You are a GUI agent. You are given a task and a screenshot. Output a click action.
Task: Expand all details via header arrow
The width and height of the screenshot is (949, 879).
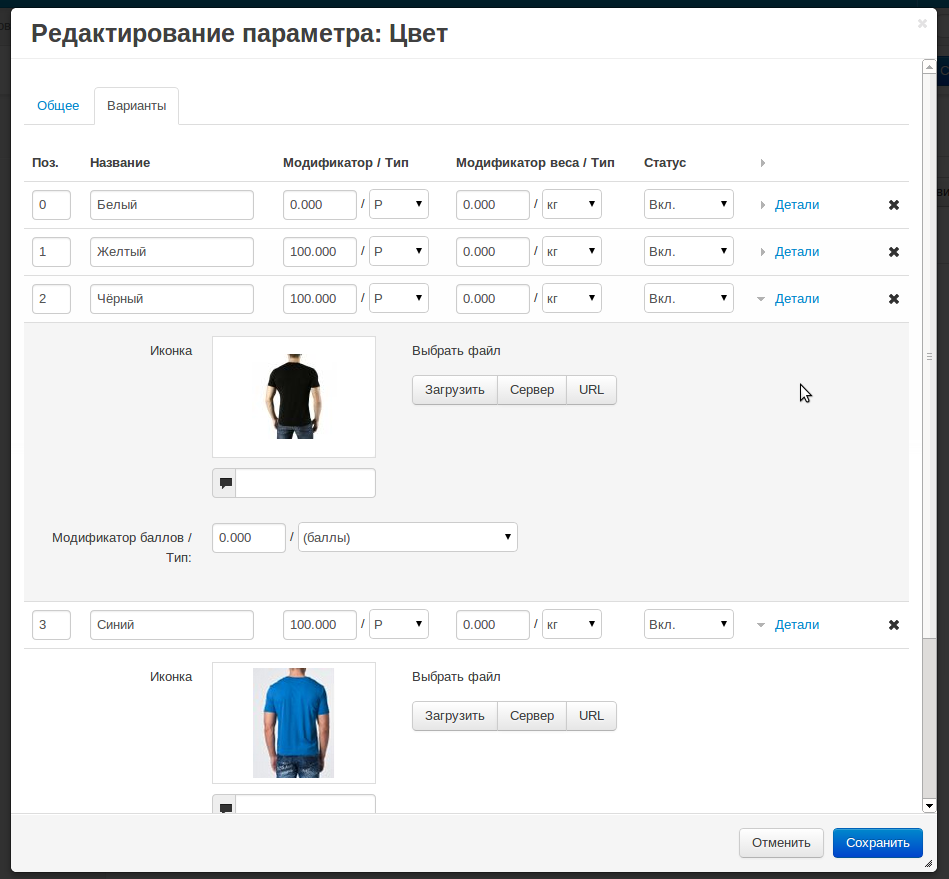tap(763, 163)
